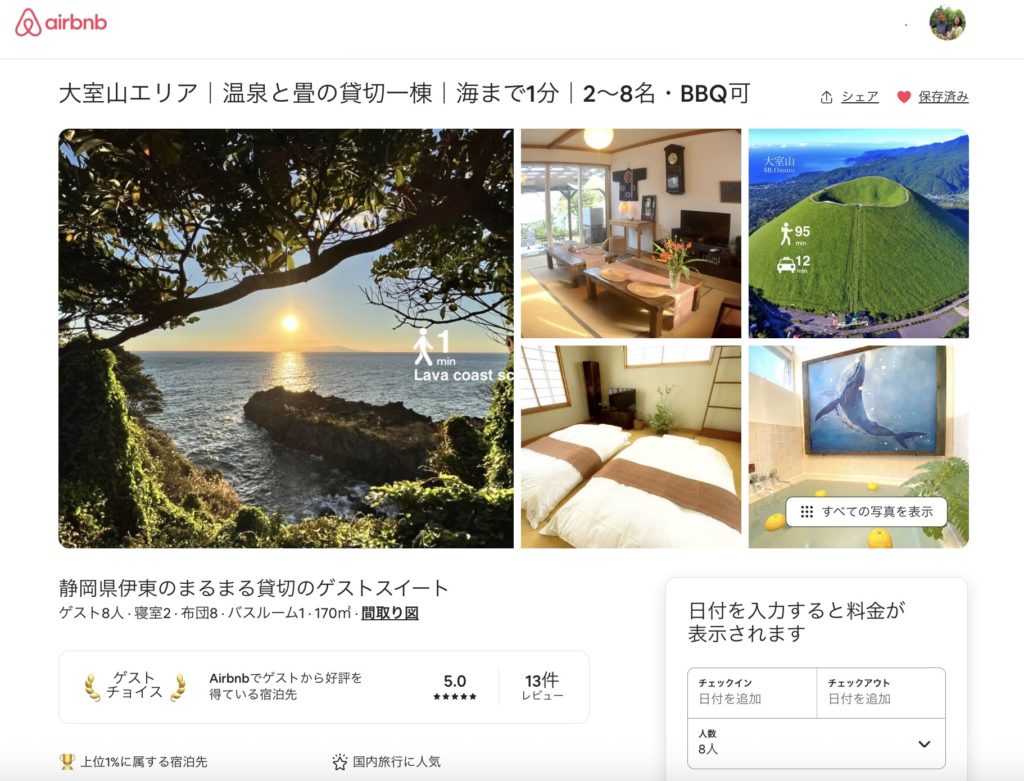
Task: Click the grid icon for all photos
Action: pyautogui.click(x=807, y=512)
